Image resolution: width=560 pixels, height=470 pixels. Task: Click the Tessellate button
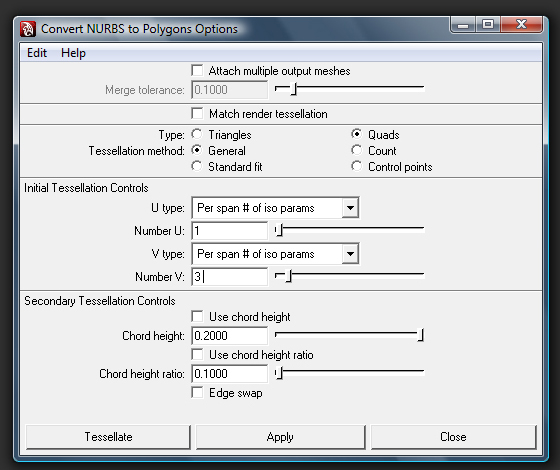(108, 436)
